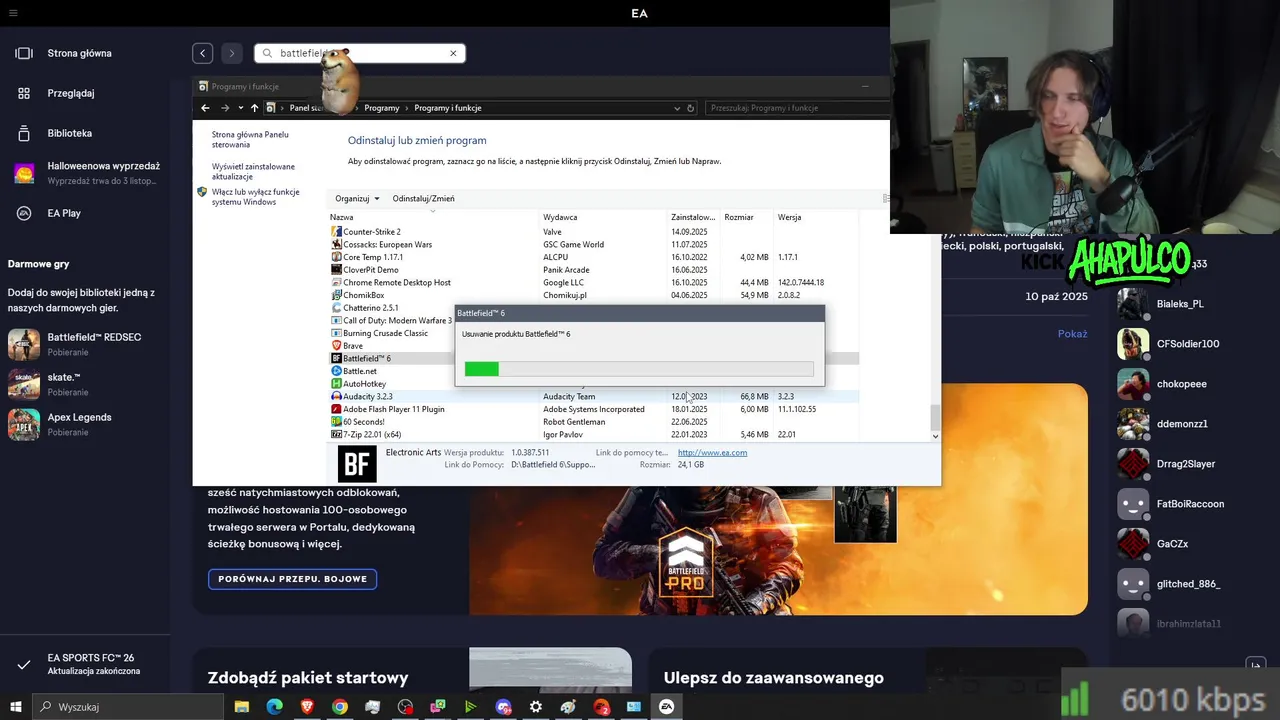The image size is (1280, 720).
Task: Open EA Play in the sidebar
Action: (64, 213)
